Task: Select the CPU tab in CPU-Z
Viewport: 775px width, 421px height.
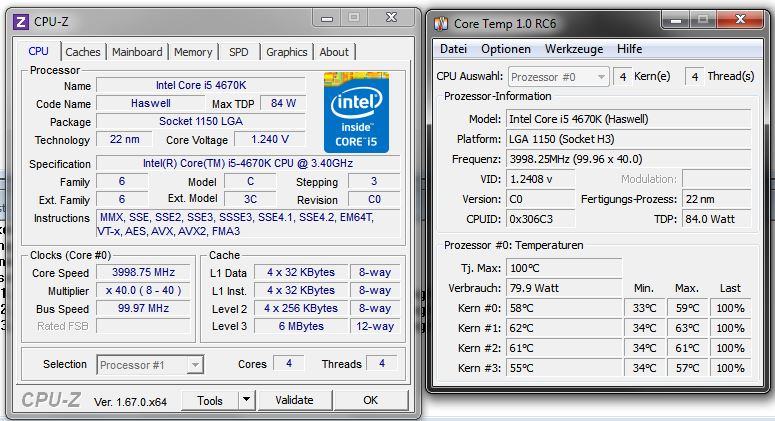Action: coord(39,51)
